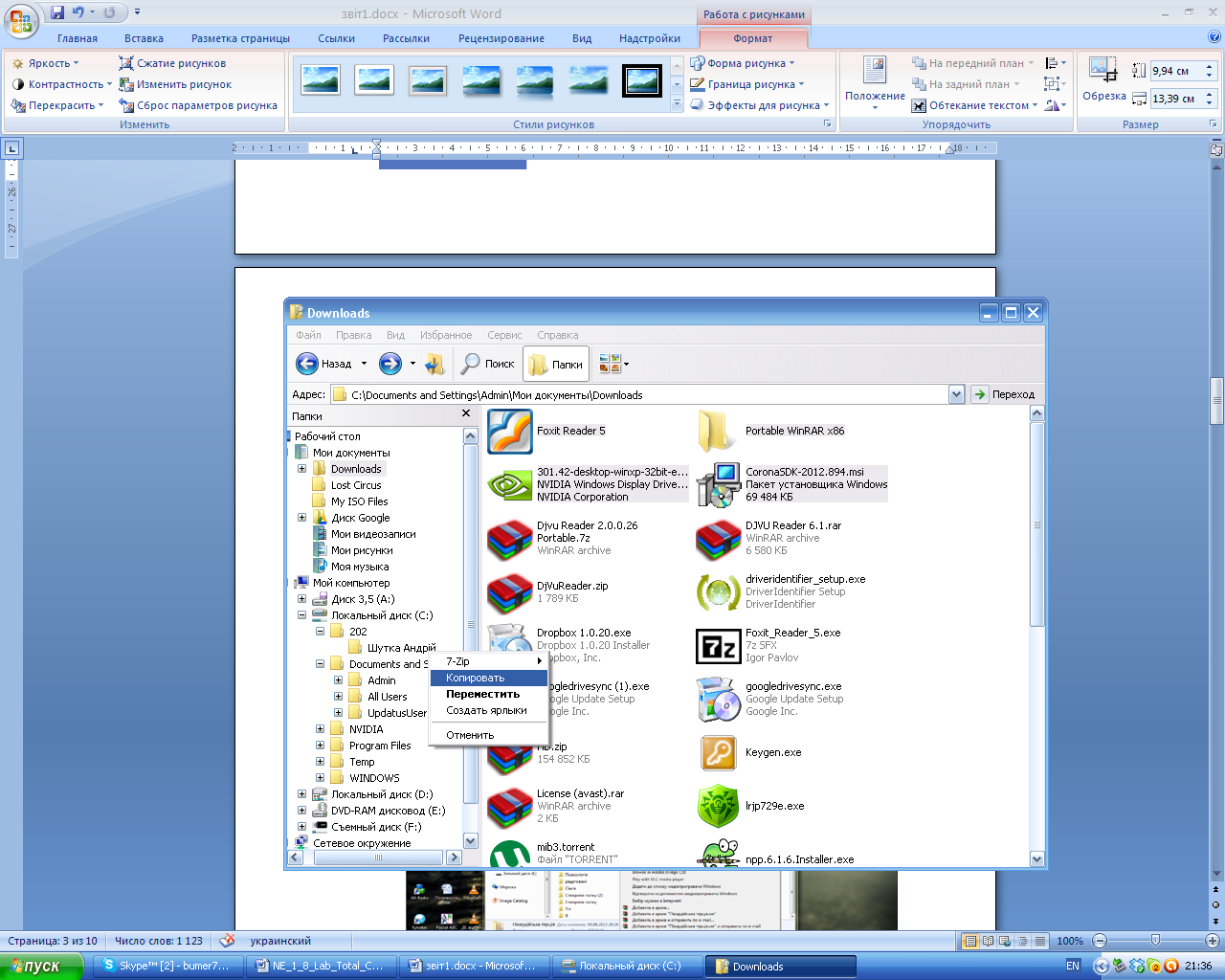
Task: Click Поиск search in pictured Downloads toolbar
Action: pyautogui.click(x=488, y=364)
